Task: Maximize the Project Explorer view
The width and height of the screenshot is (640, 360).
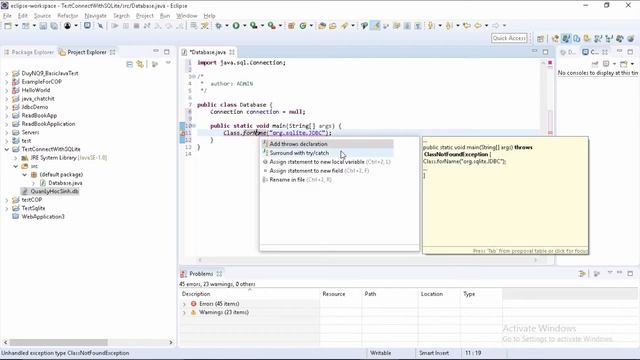Action: click(x=167, y=52)
